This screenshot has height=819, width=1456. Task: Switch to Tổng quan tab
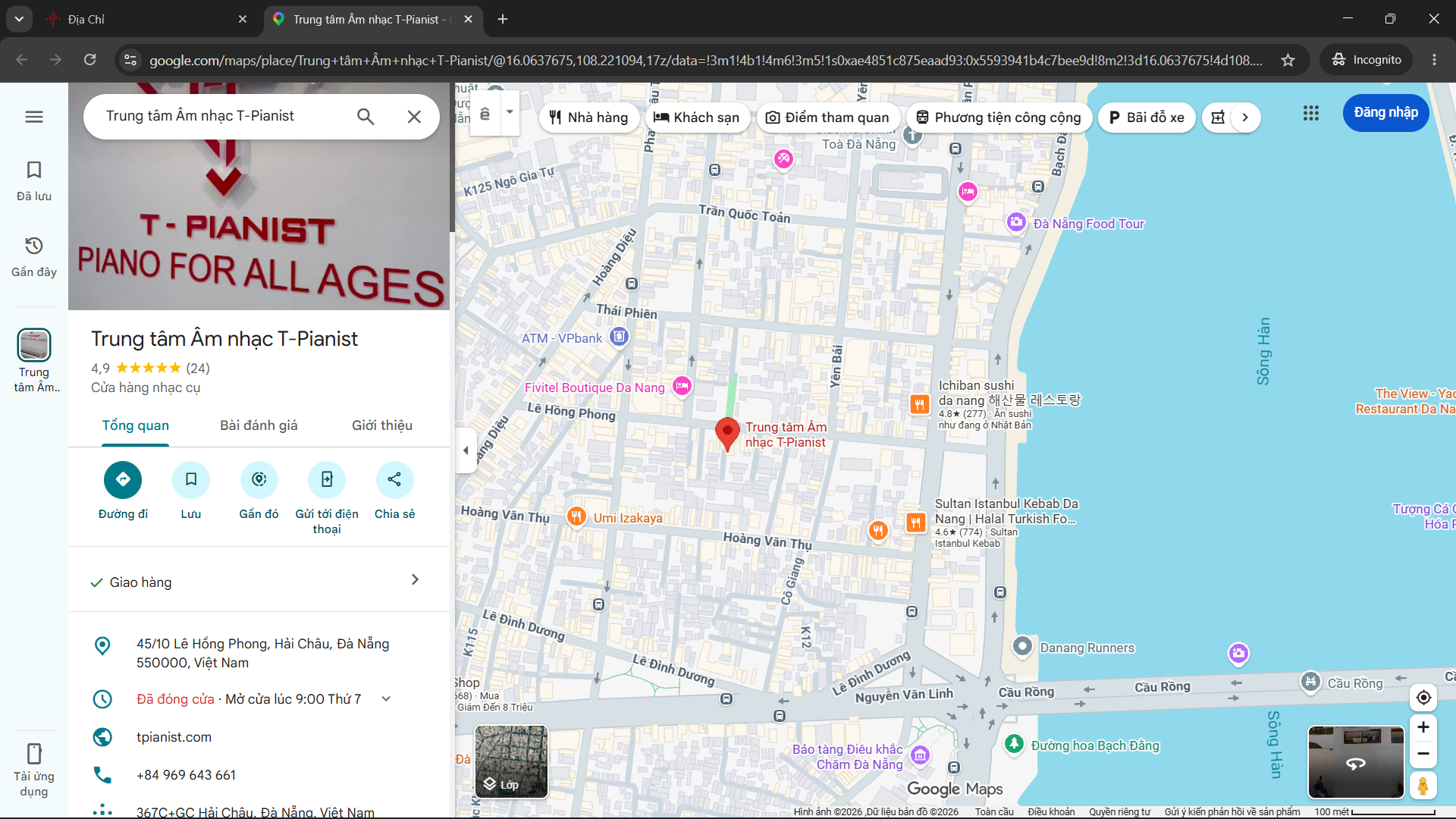136,425
